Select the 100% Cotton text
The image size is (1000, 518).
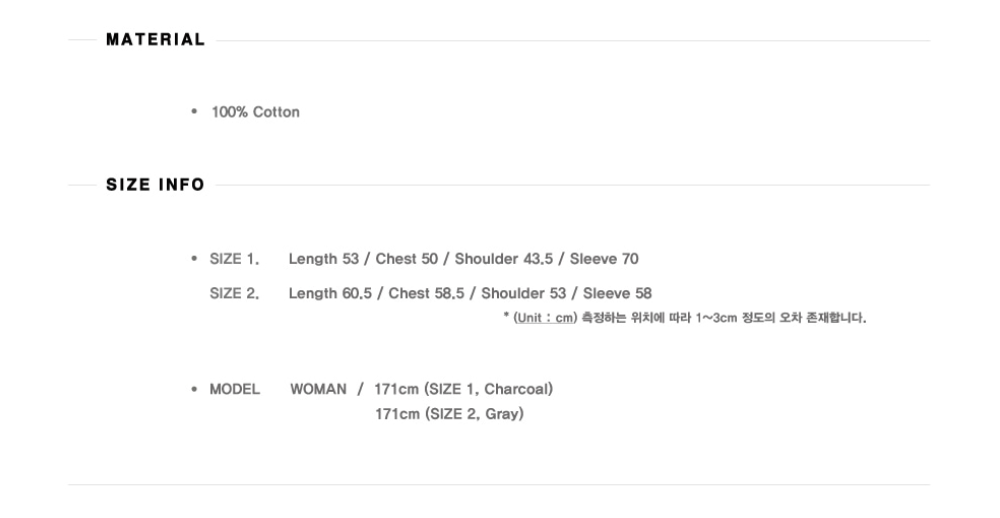[x=256, y=112]
